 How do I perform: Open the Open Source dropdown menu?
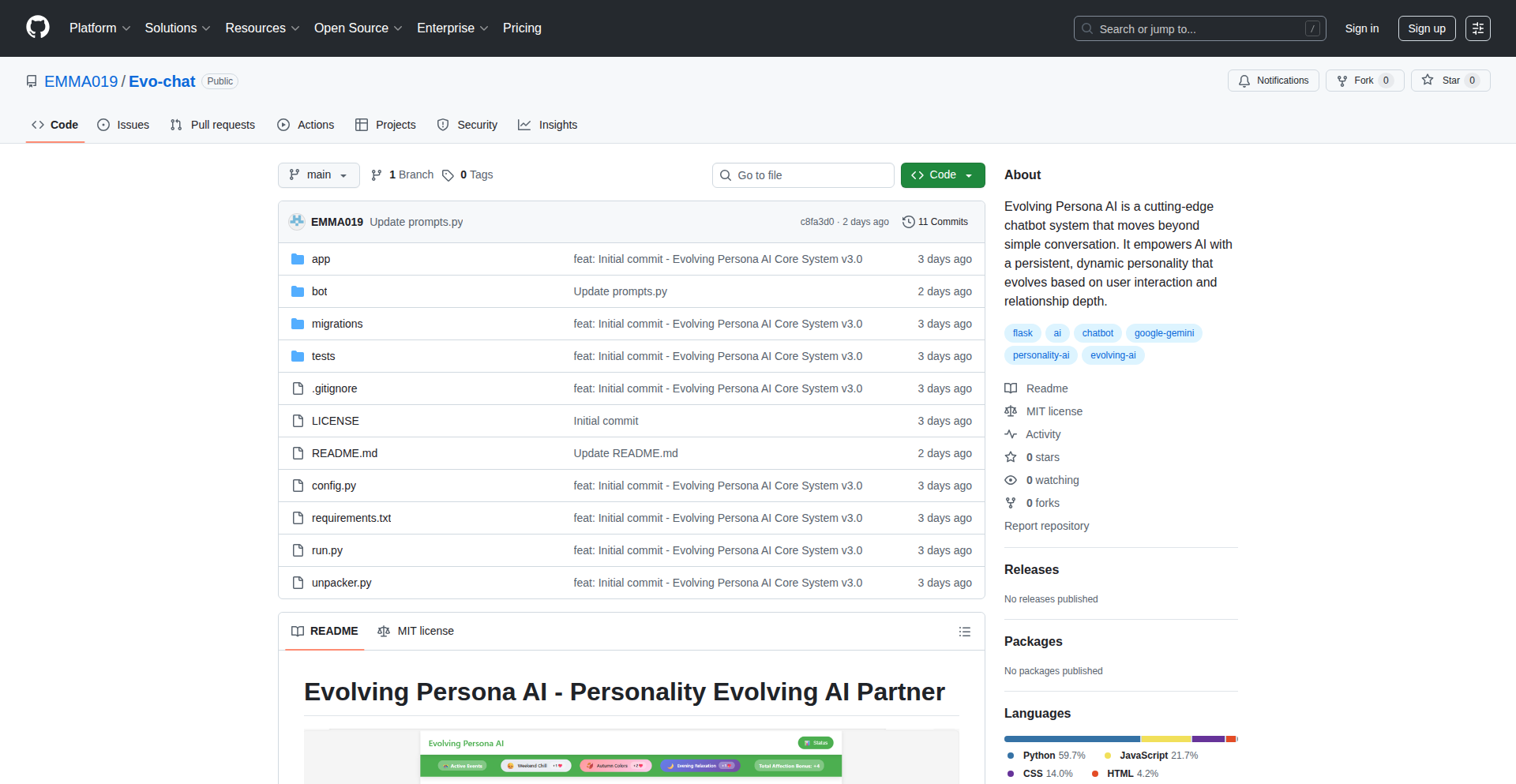point(357,28)
